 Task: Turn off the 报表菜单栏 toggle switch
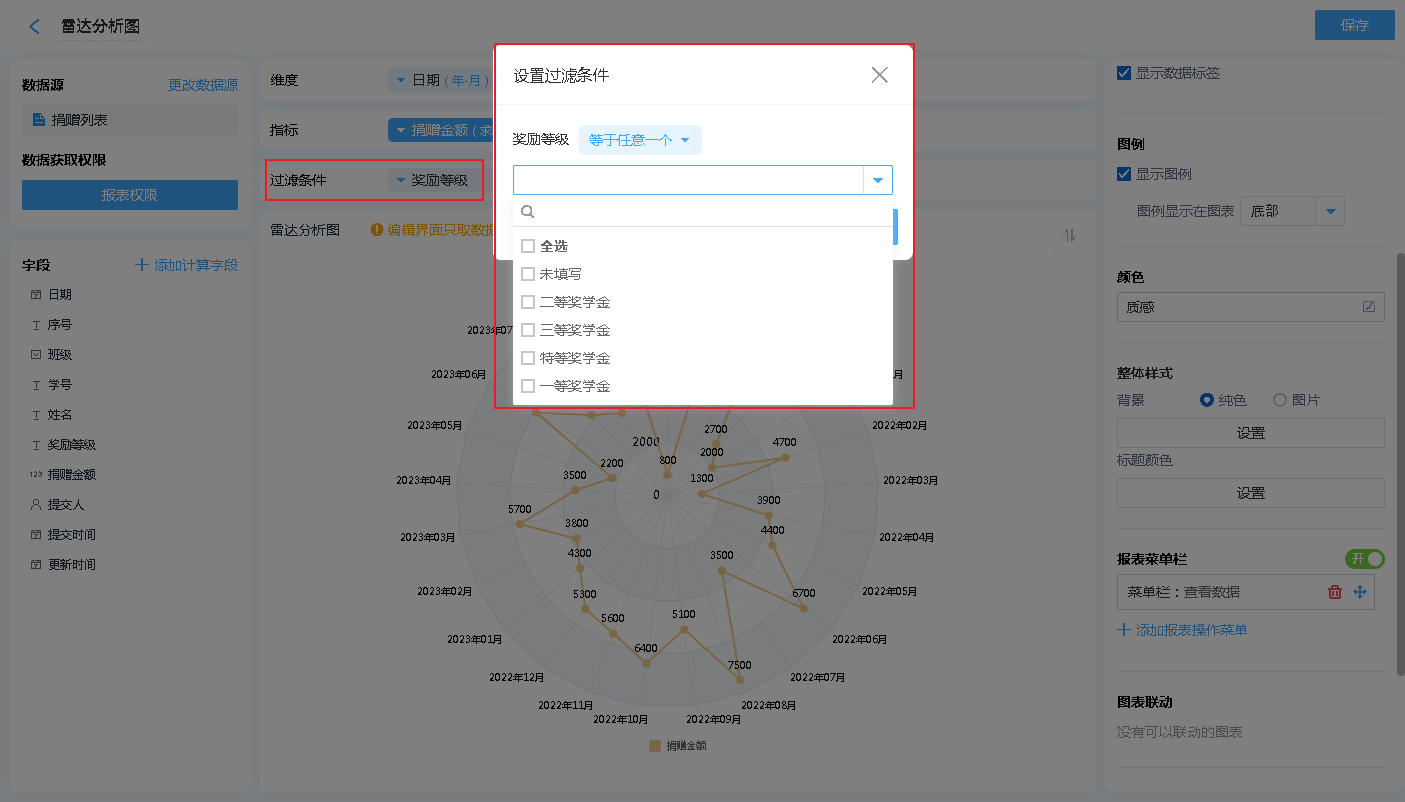pos(1364,559)
